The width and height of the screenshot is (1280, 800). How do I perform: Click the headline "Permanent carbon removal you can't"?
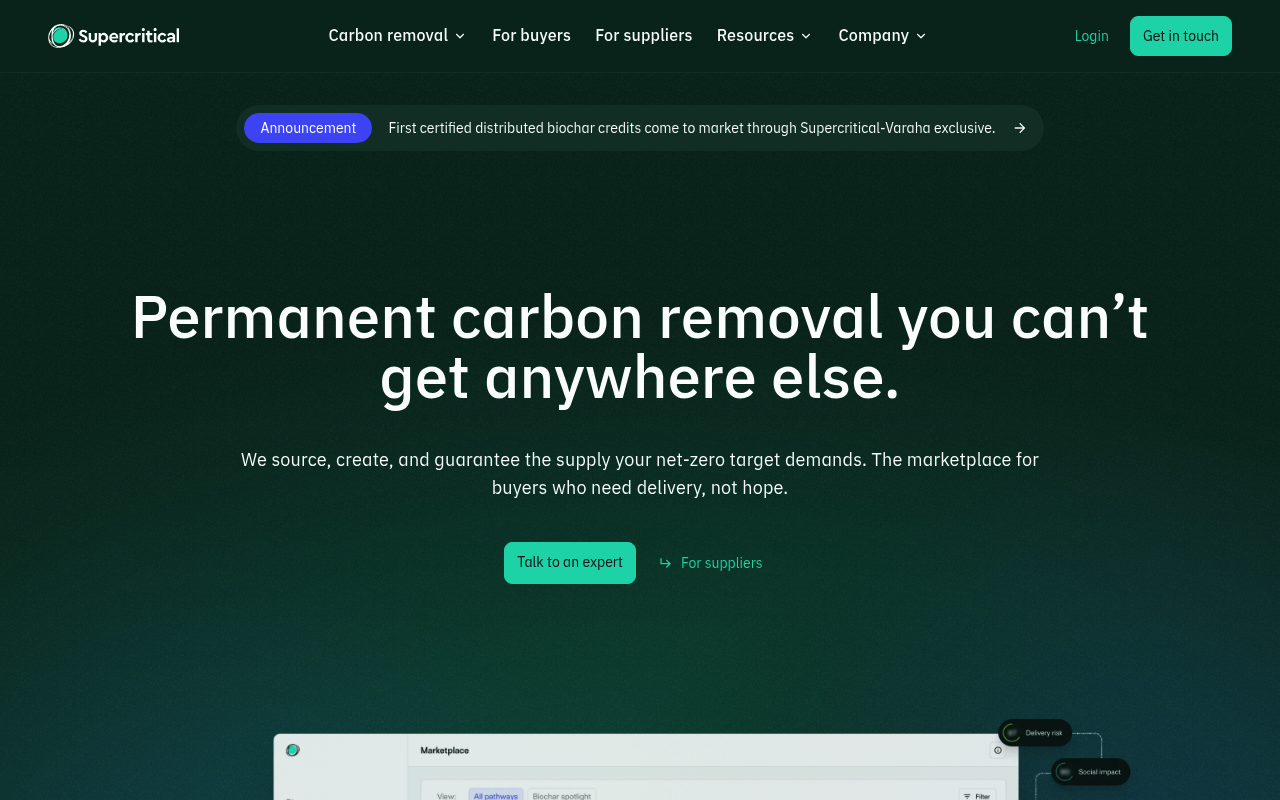click(x=640, y=317)
